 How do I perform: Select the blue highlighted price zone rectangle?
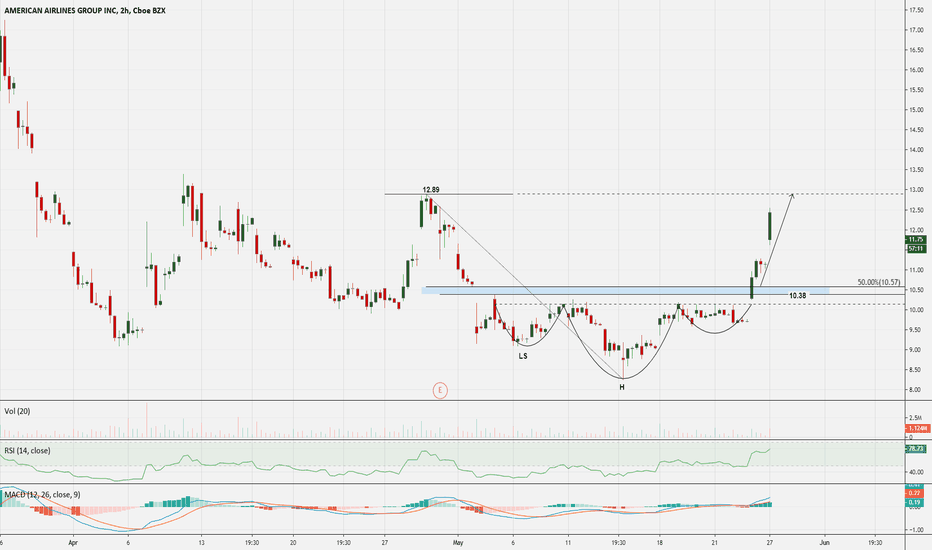point(625,291)
